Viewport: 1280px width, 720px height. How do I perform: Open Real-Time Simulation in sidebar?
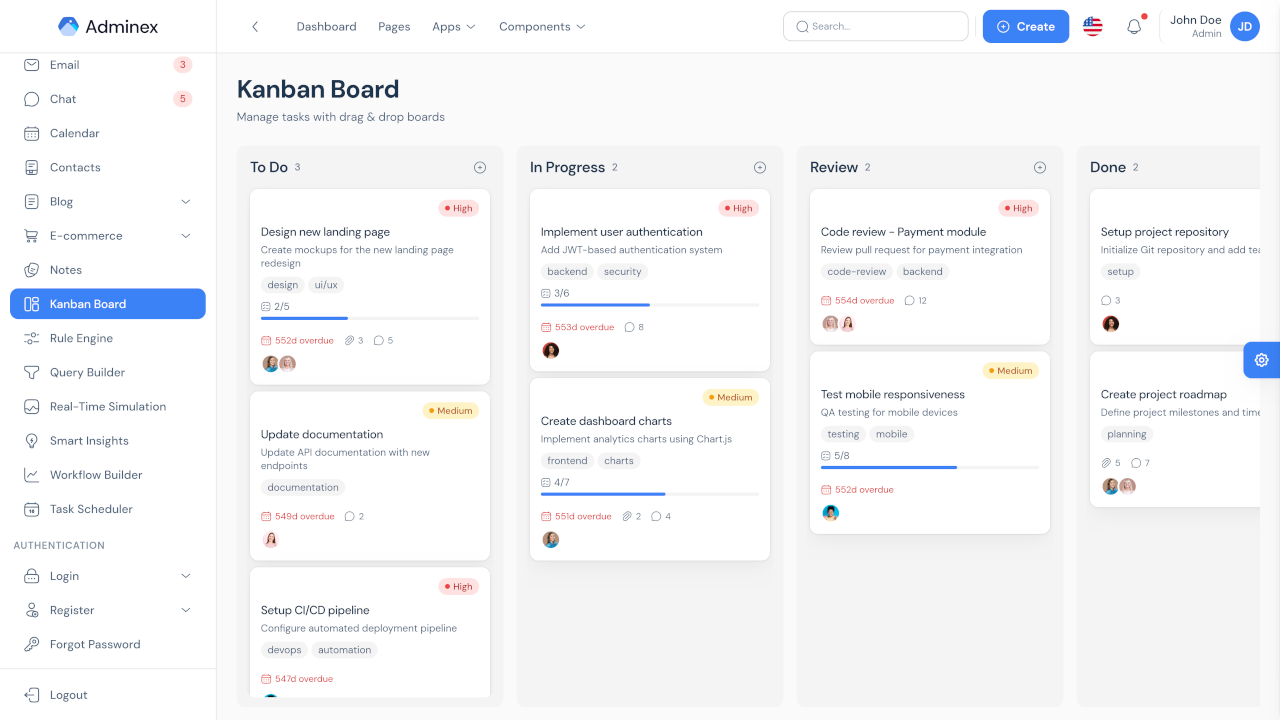108,407
